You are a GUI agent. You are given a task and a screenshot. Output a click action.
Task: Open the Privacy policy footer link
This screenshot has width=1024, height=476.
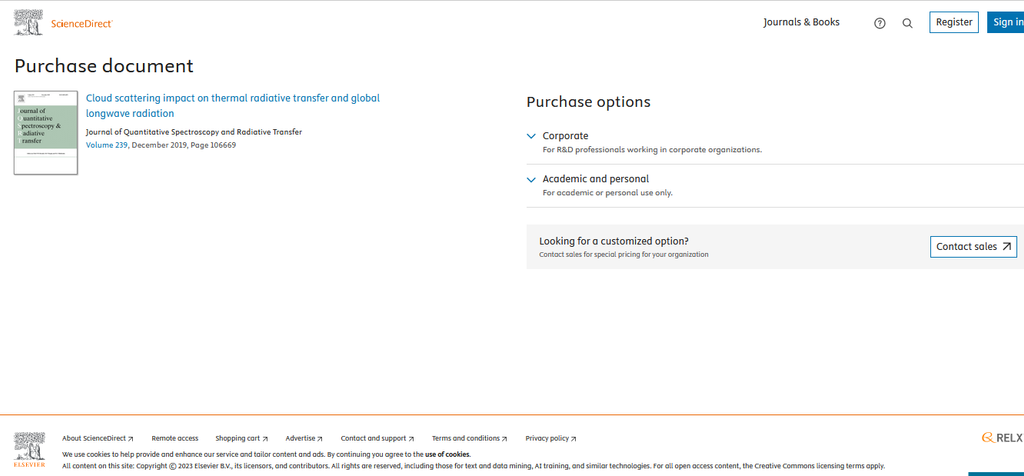tap(550, 438)
